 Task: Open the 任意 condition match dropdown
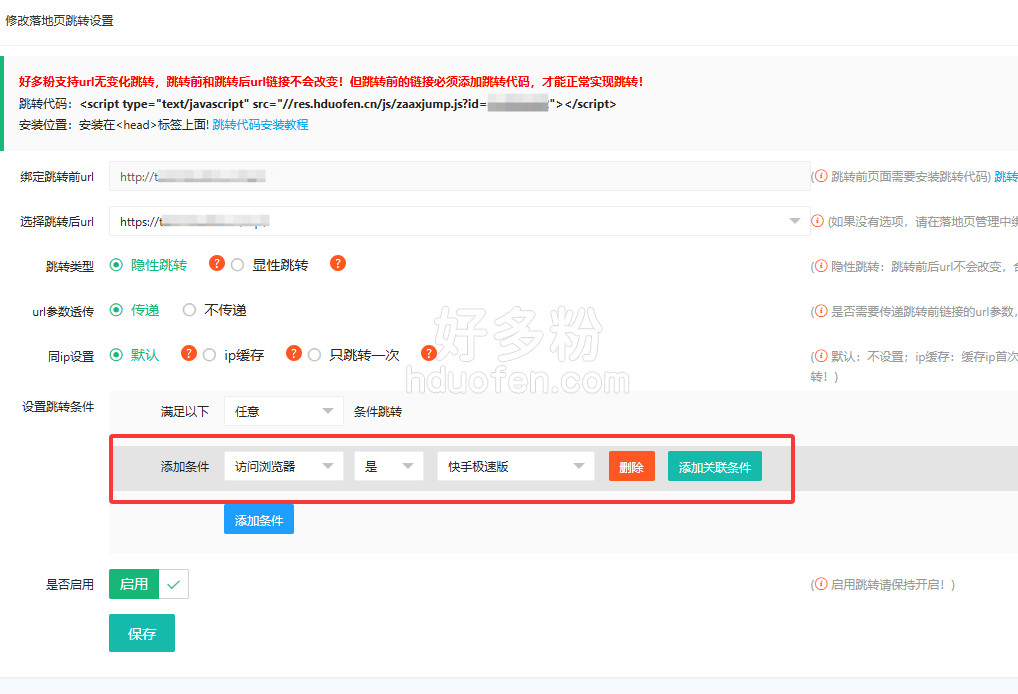click(x=284, y=411)
